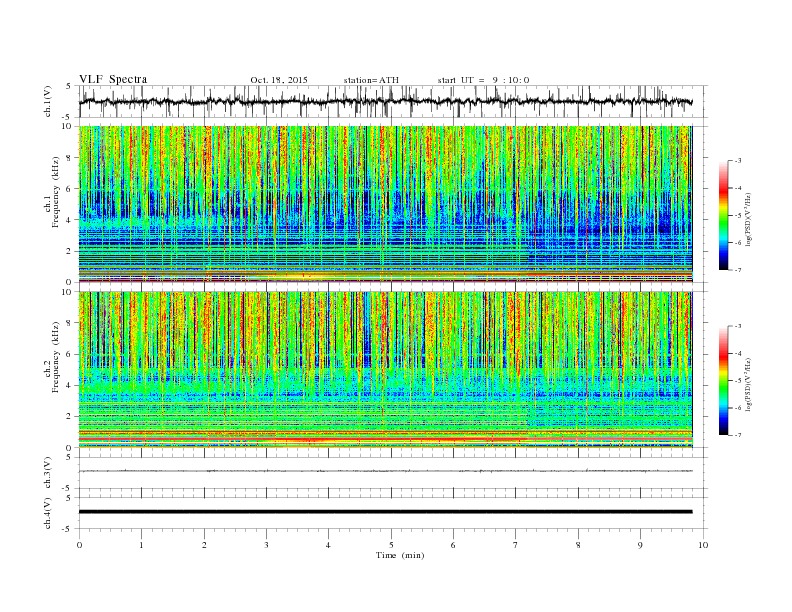Screen dimensions: 792x612
Task: Click the ch.3 voltage waveform trace
Action: (x=385, y=471)
